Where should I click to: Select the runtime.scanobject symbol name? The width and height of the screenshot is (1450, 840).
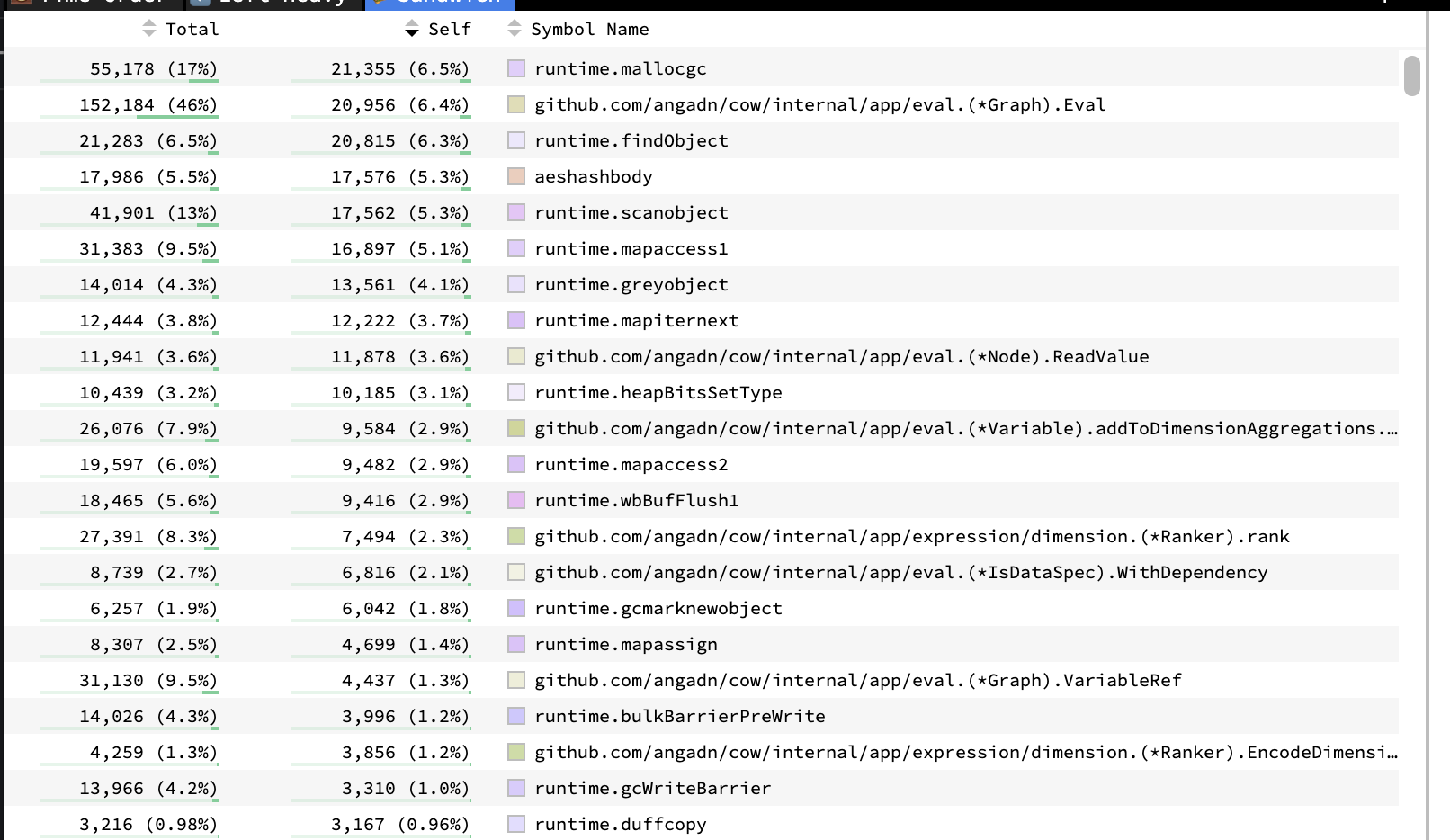(631, 212)
